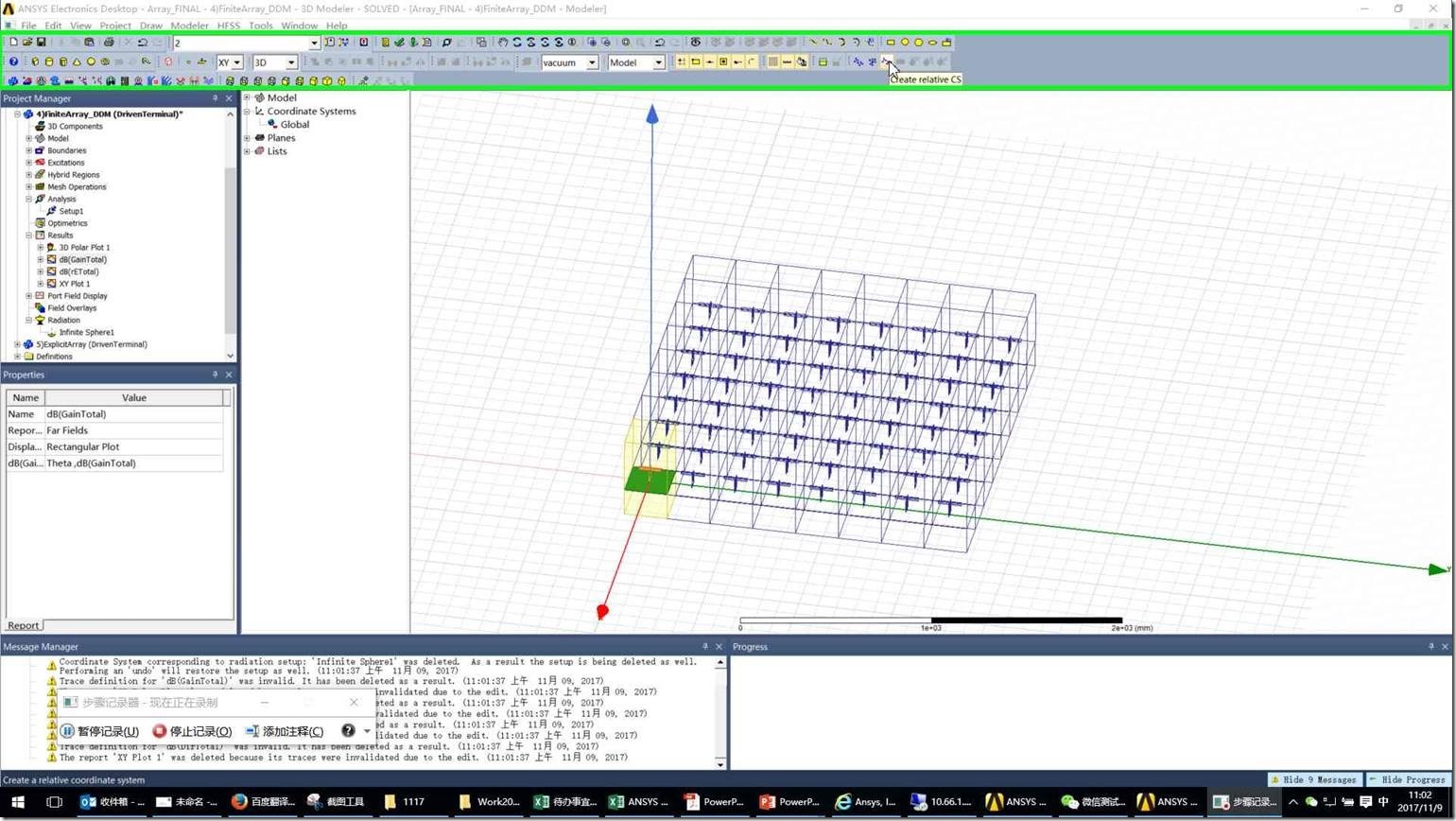Screen dimensions: 1456x821
Task: Select the Draw cone tool
Action: 77,62
